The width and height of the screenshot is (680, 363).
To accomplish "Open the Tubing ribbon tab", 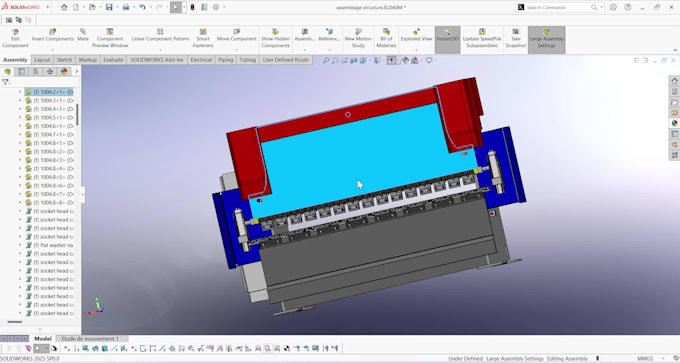I will click(x=248, y=60).
